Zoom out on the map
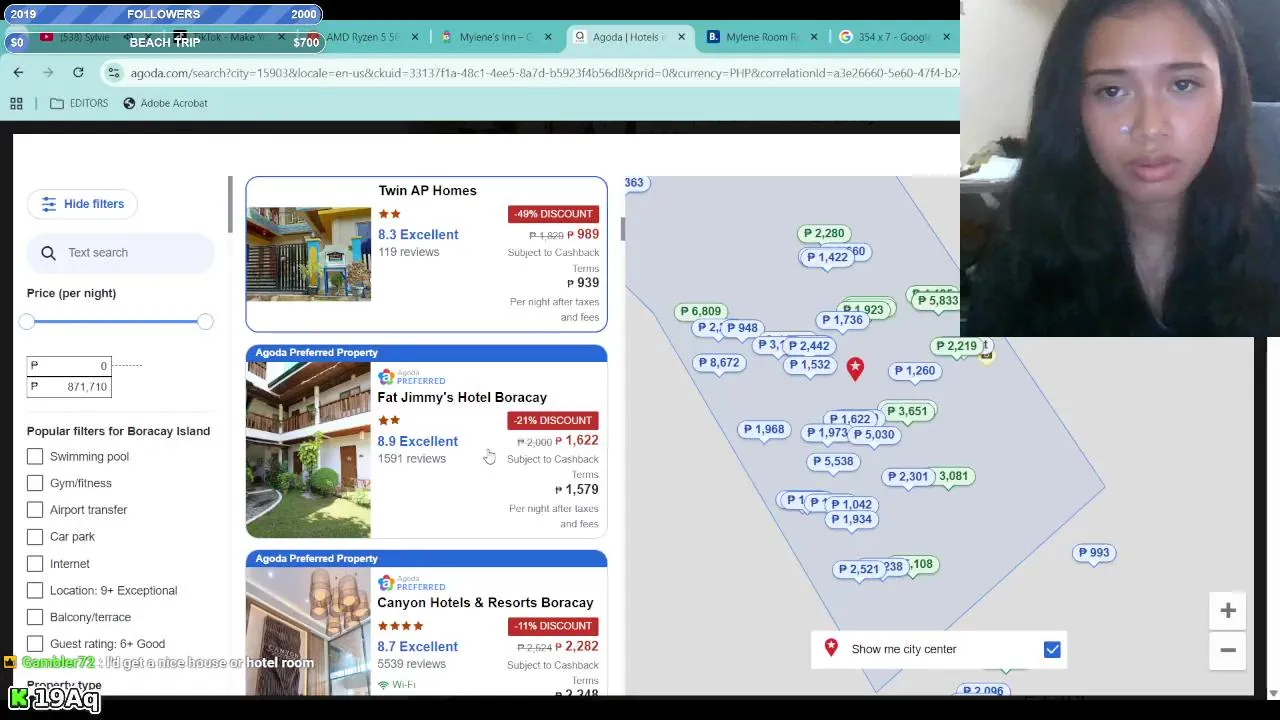Screen dimensions: 1280x720 click(1228, 651)
